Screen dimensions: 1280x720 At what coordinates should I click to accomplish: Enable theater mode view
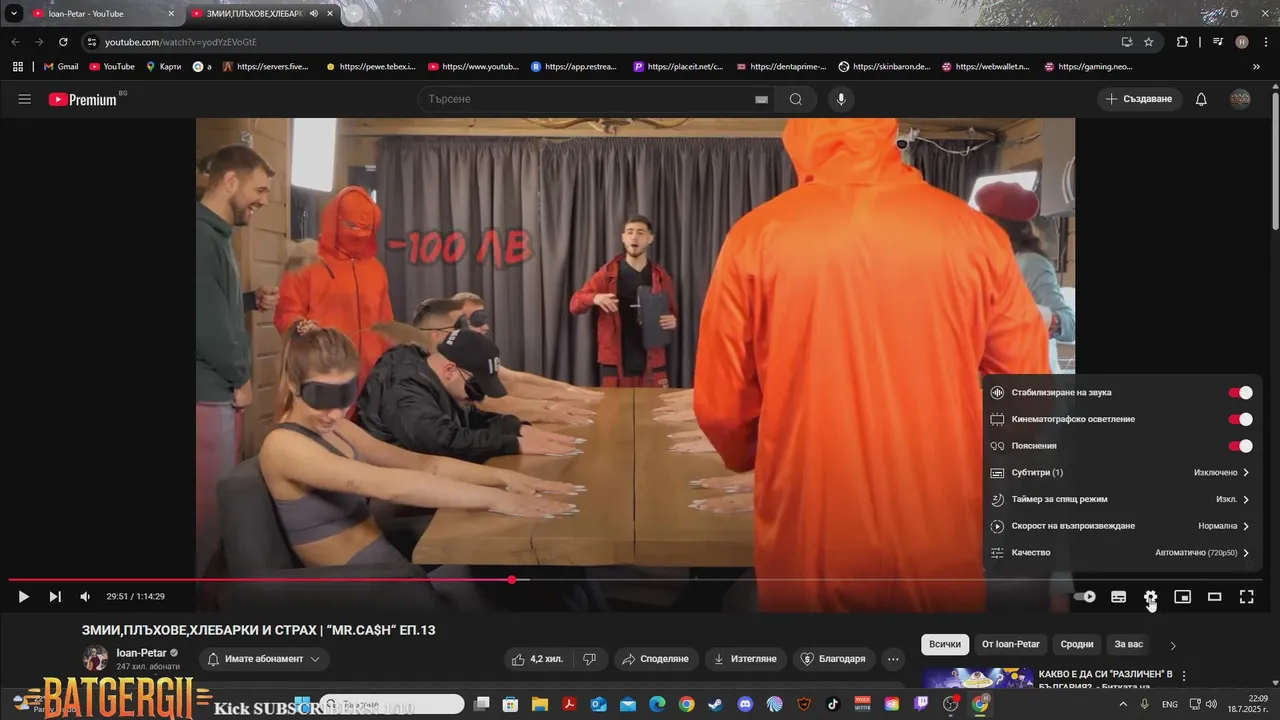(1214, 597)
